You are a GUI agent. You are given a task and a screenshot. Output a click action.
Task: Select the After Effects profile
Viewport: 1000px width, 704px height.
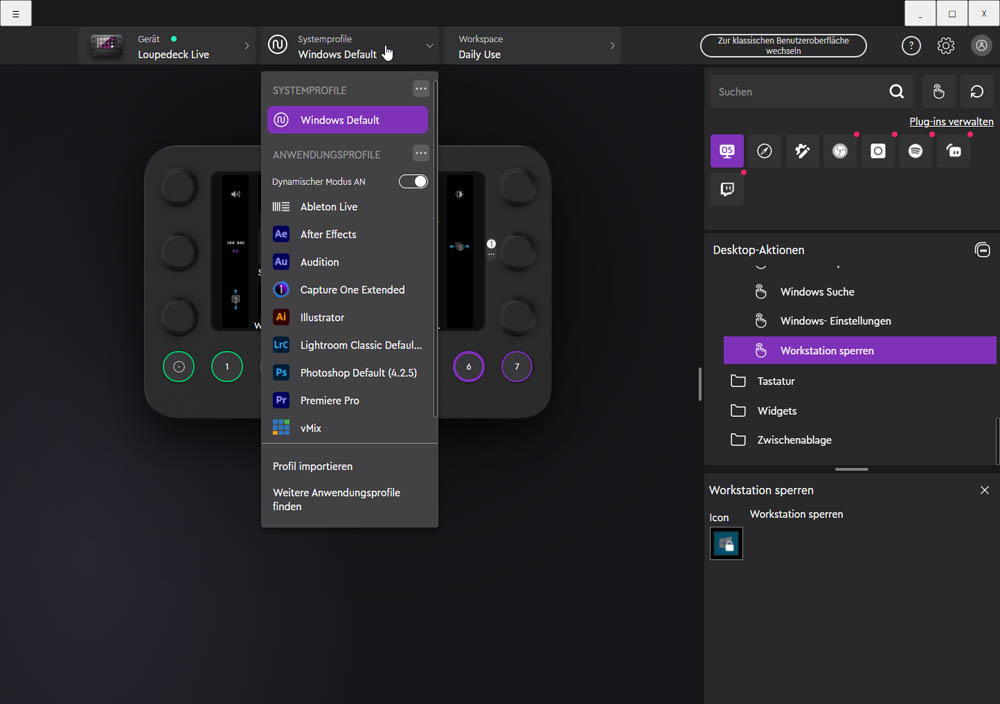pos(348,234)
